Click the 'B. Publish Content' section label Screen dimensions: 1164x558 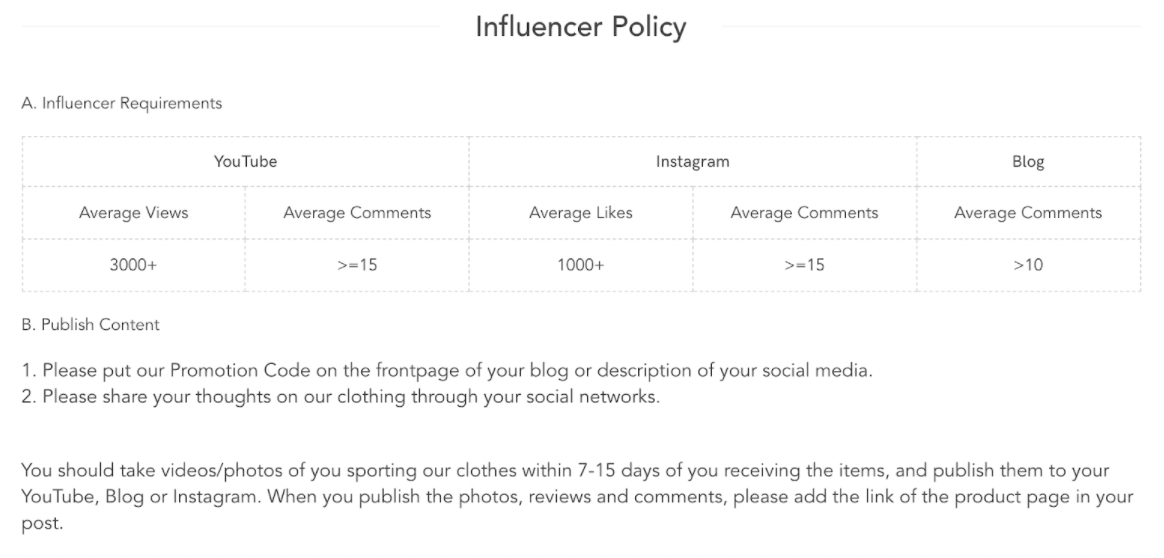pos(90,325)
